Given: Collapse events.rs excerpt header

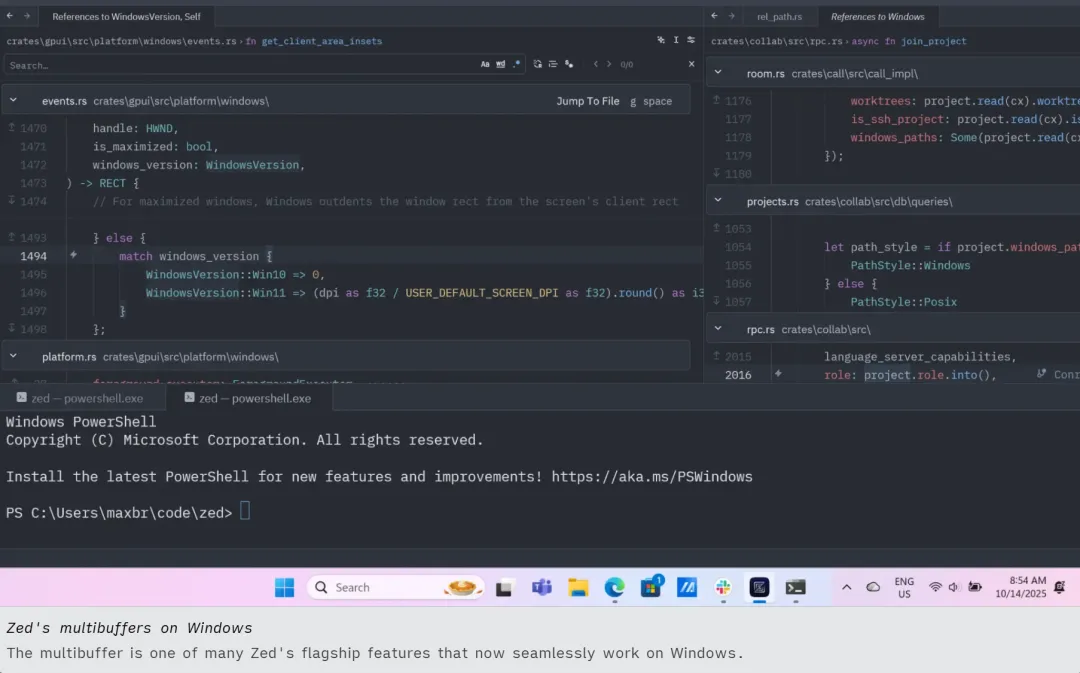Looking at the screenshot, I should (13, 100).
